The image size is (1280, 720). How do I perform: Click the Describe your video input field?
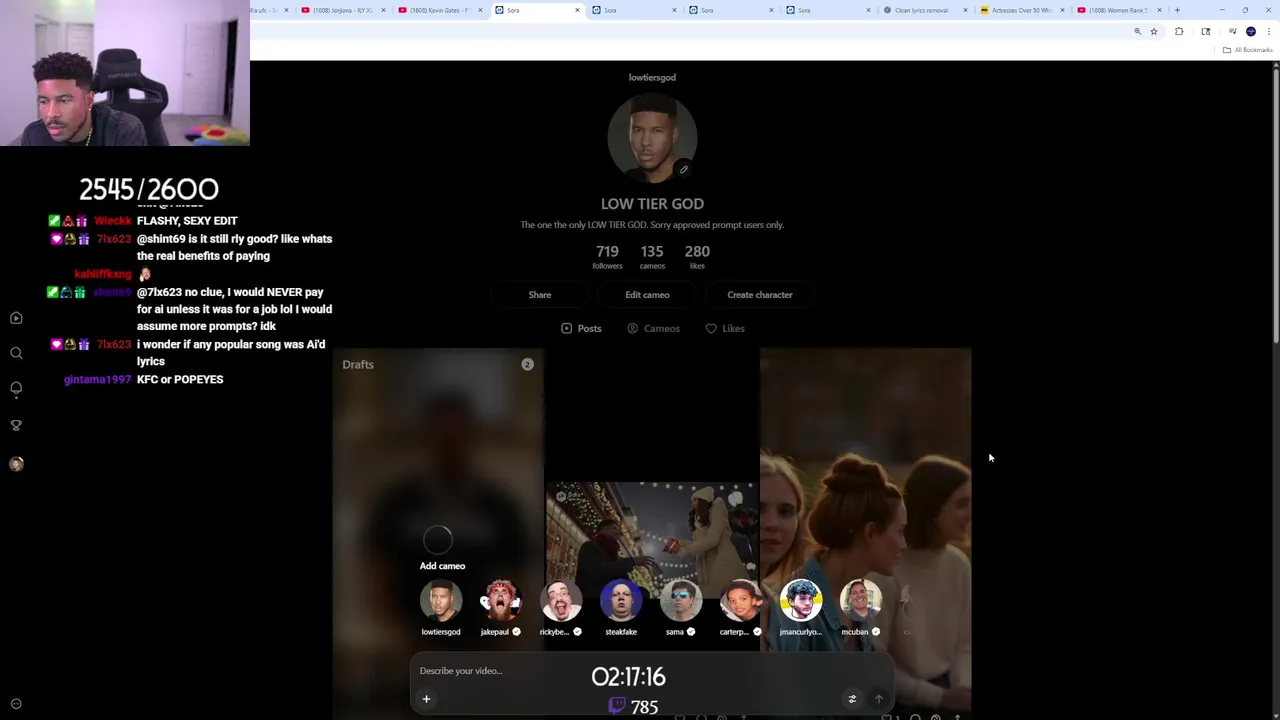[650, 671]
